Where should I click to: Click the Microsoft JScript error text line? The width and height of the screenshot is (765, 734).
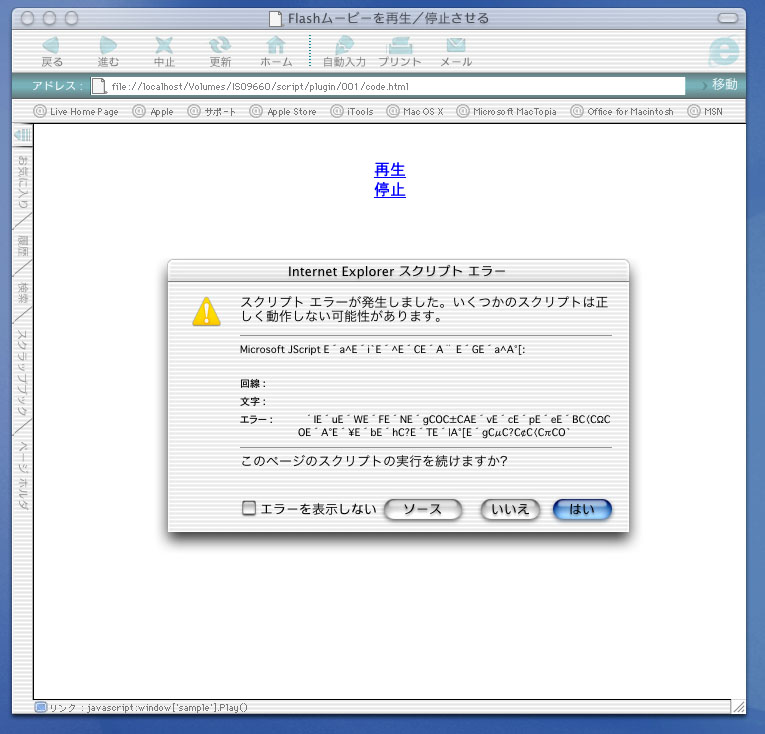point(382,349)
